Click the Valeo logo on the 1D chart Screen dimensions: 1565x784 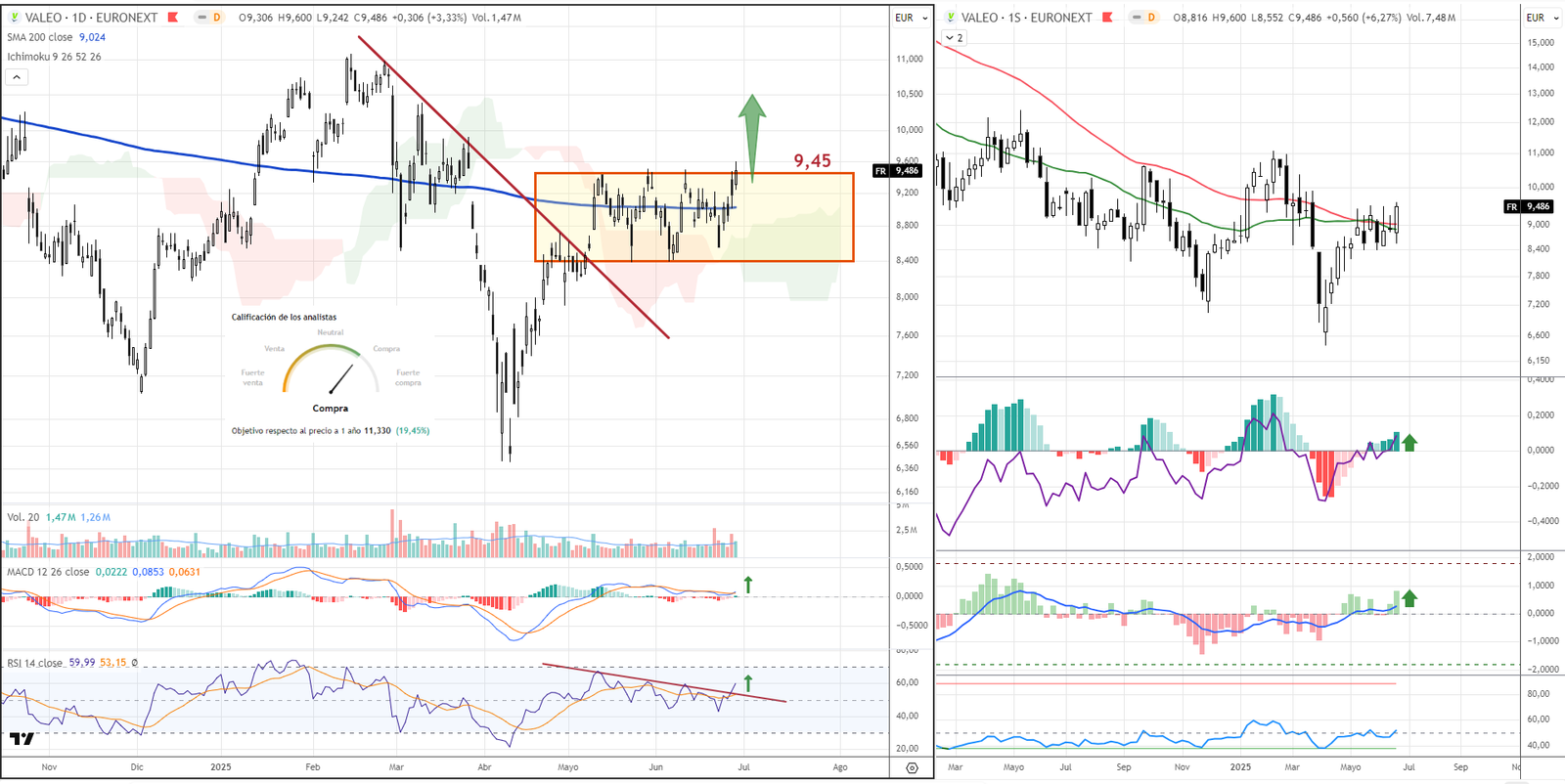pyautogui.click(x=14, y=18)
